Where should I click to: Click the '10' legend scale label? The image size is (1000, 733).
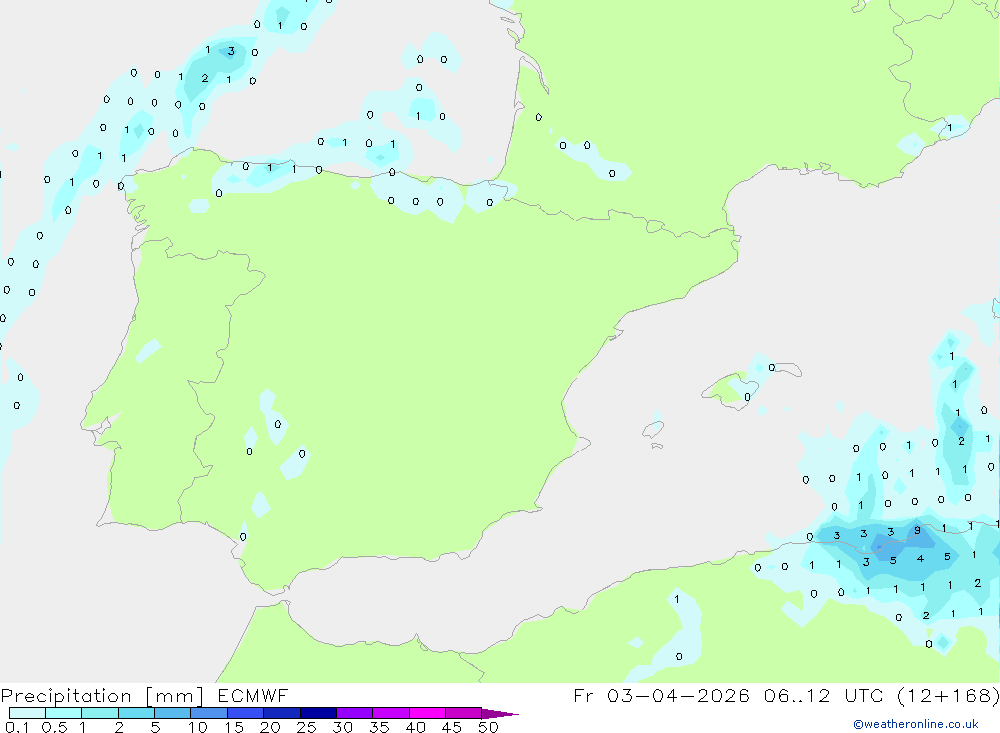click(197, 727)
